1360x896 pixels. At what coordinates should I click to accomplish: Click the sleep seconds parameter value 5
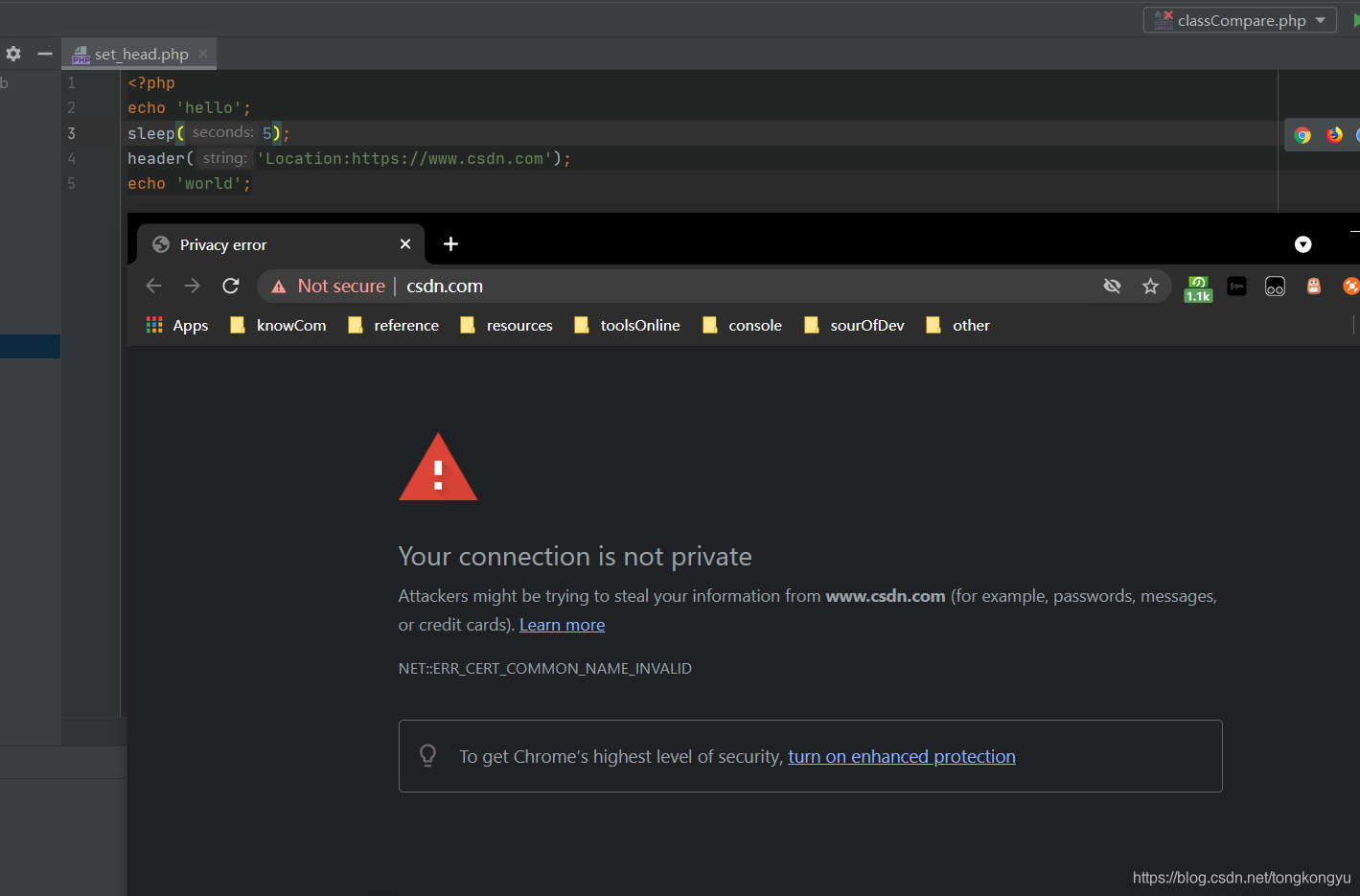point(267,133)
